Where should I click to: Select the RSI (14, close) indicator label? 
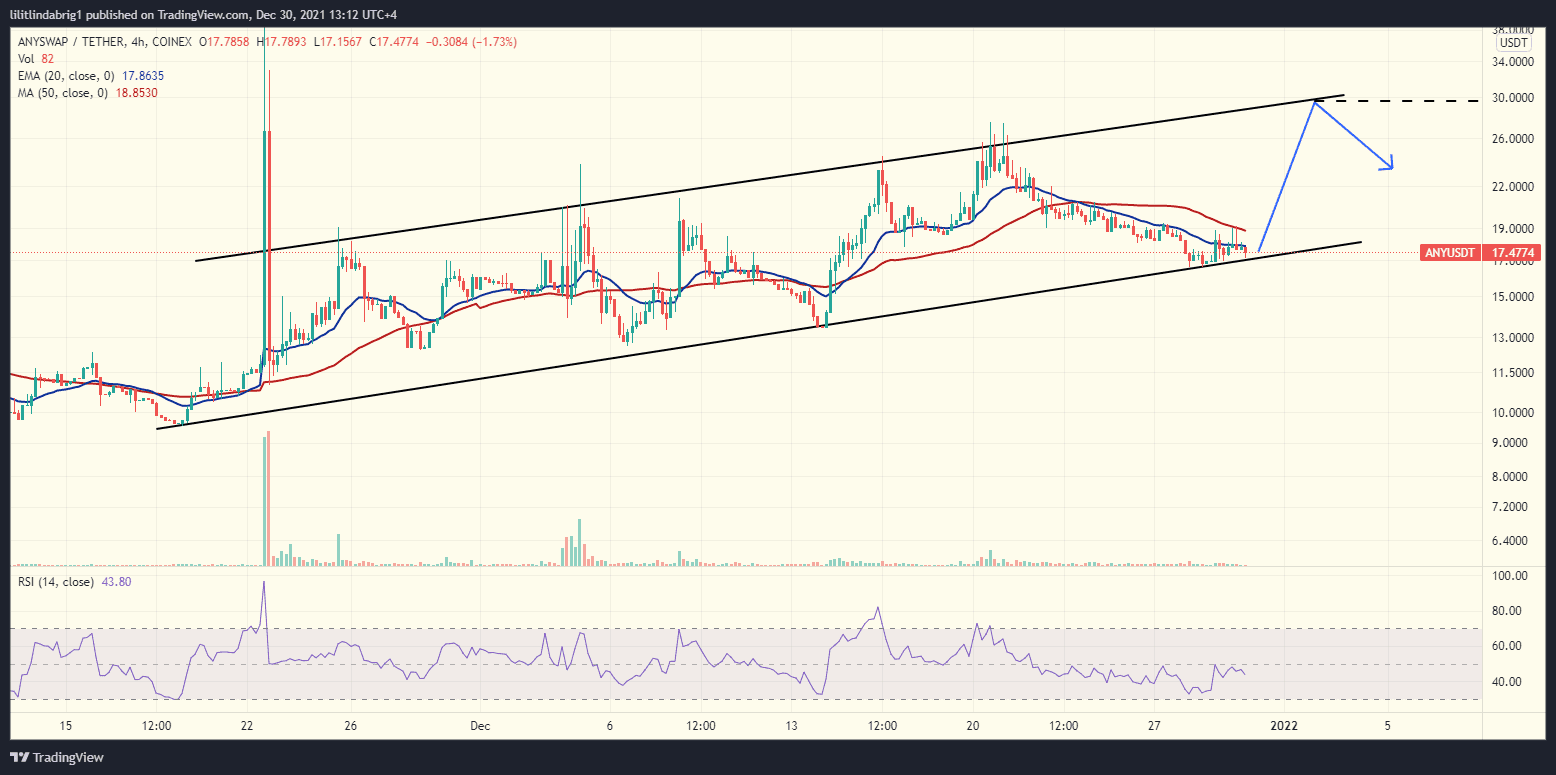pyautogui.click(x=55, y=581)
